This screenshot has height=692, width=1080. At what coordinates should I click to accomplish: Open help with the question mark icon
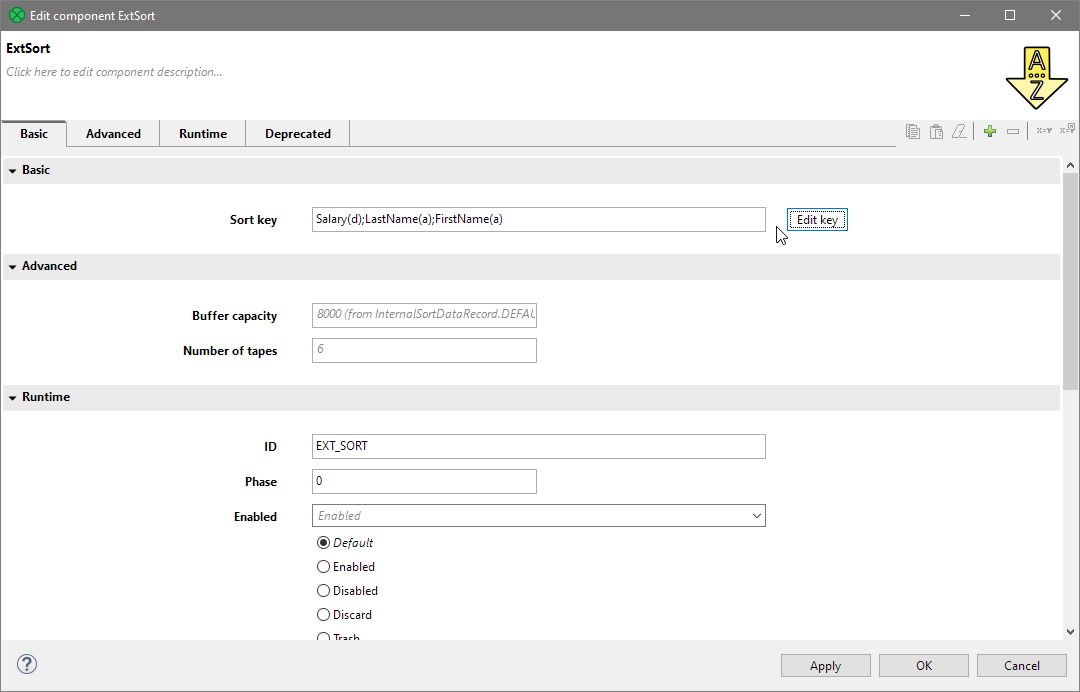point(27,664)
